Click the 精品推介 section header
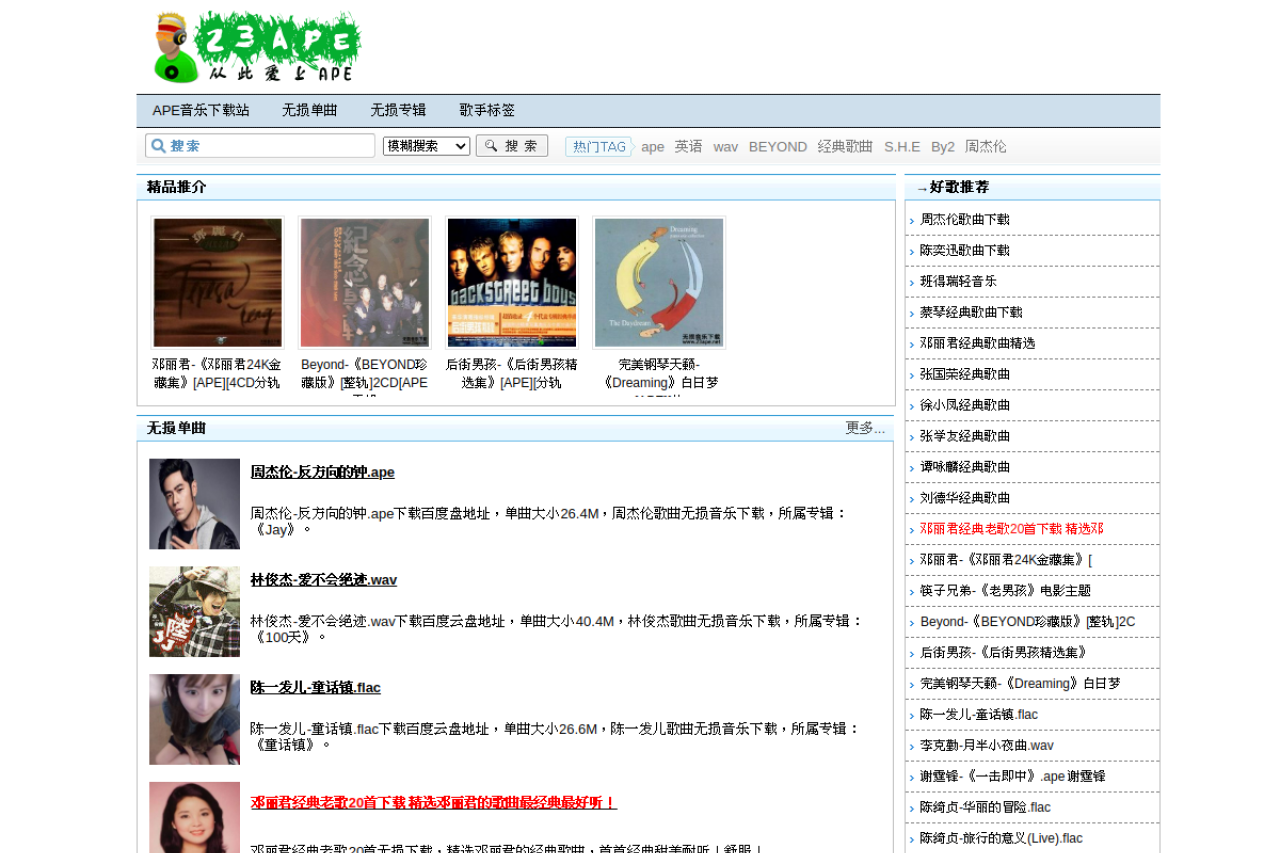This screenshot has height=853, width=1280. coord(177,187)
